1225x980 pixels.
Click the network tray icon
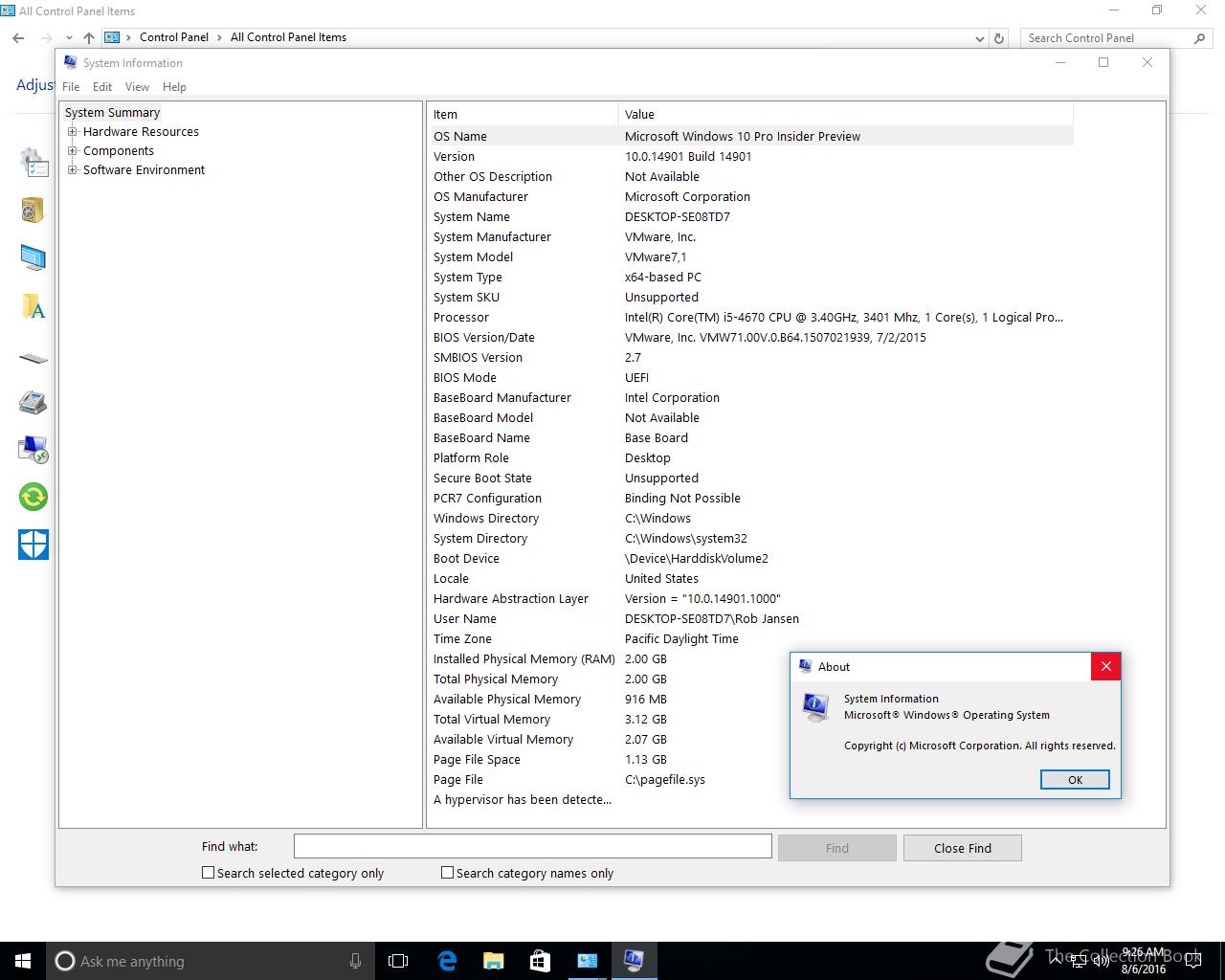point(1077,961)
